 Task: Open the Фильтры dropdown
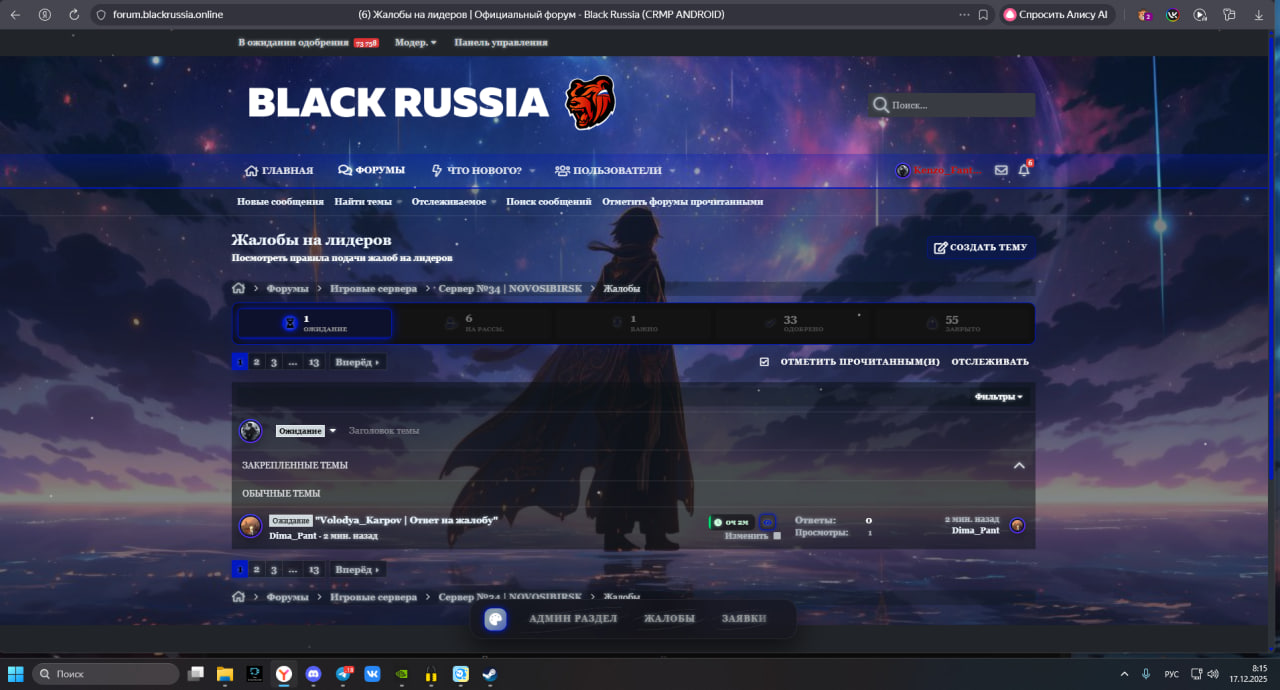pyautogui.click(x=999, y=397)
